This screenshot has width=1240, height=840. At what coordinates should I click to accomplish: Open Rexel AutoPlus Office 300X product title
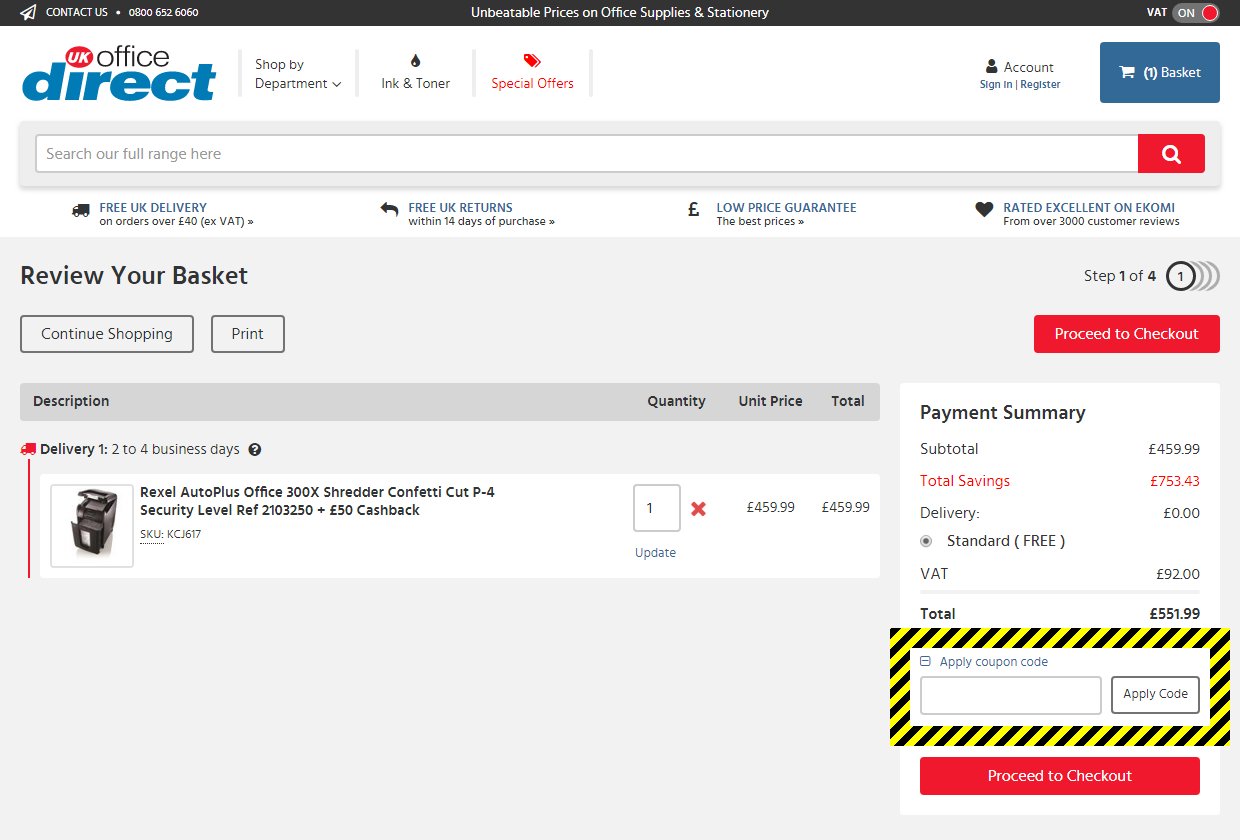click(317, 501)
